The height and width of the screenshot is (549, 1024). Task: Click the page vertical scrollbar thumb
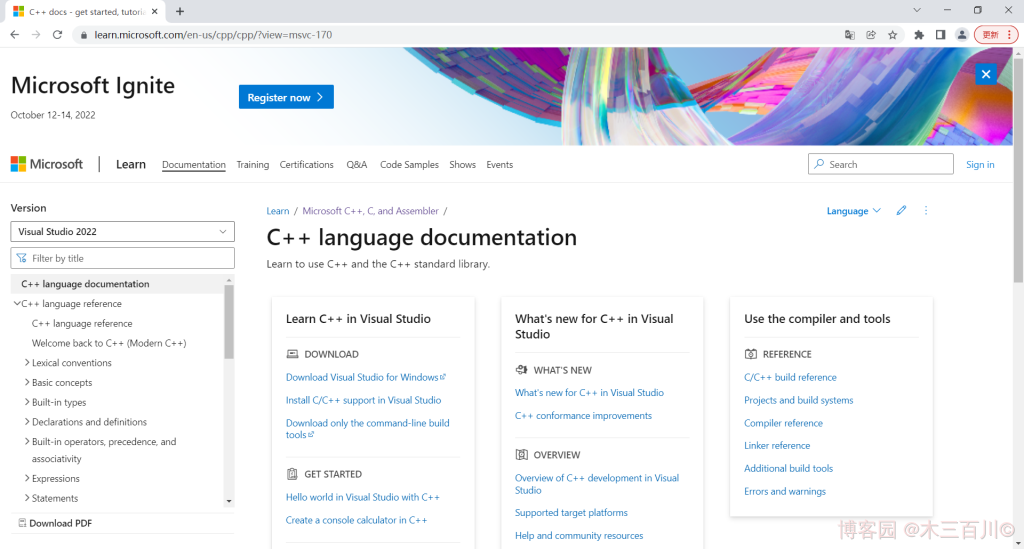point(1018,170)
